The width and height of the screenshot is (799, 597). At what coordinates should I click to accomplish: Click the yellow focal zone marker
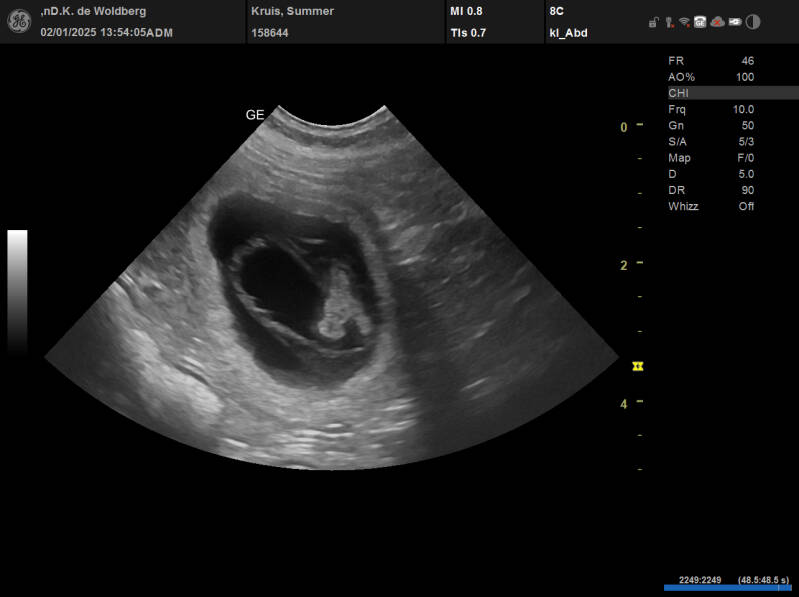[x=638, y=367]
